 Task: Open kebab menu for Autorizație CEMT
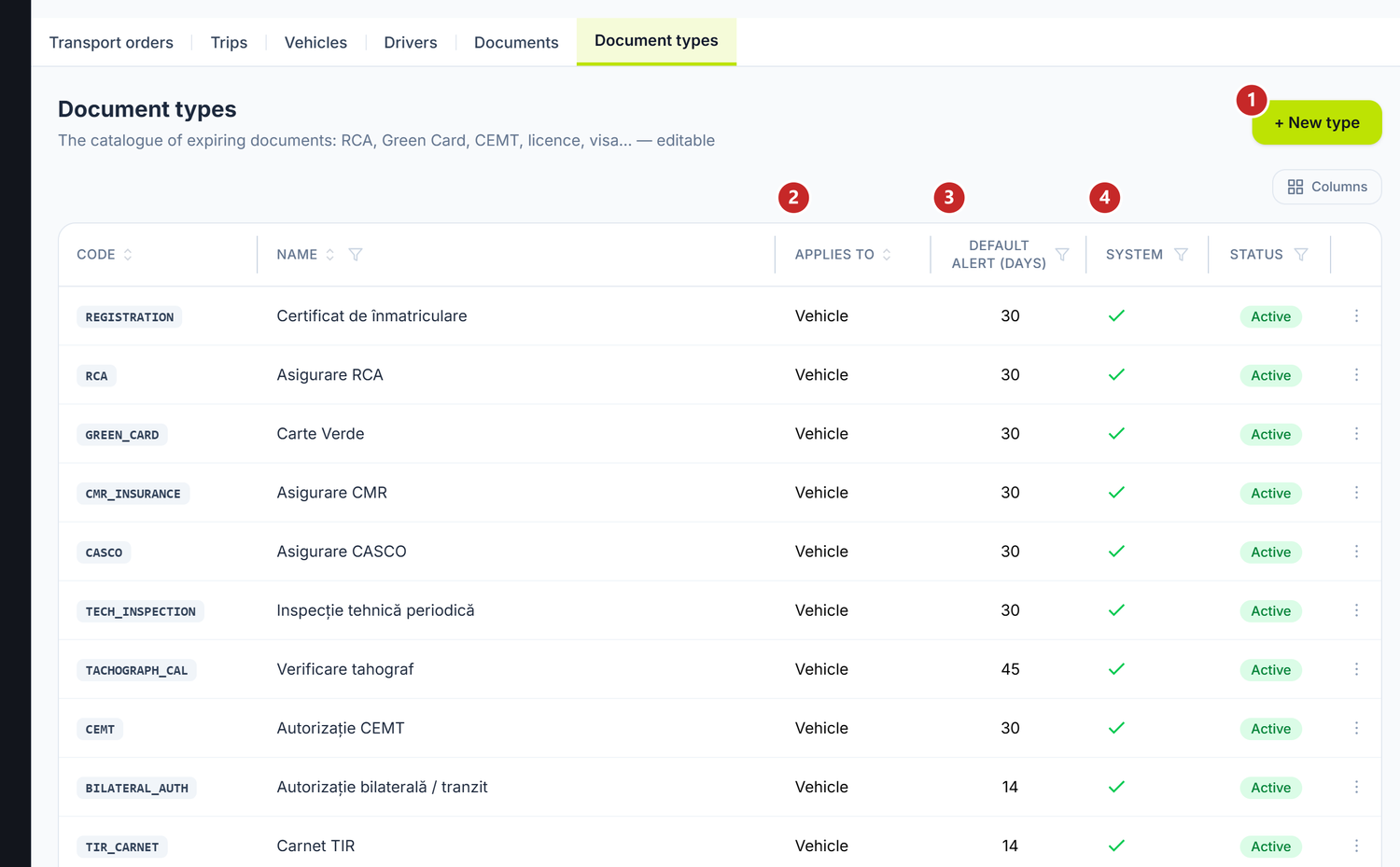pyautogui.click(x=1356, y=728)
